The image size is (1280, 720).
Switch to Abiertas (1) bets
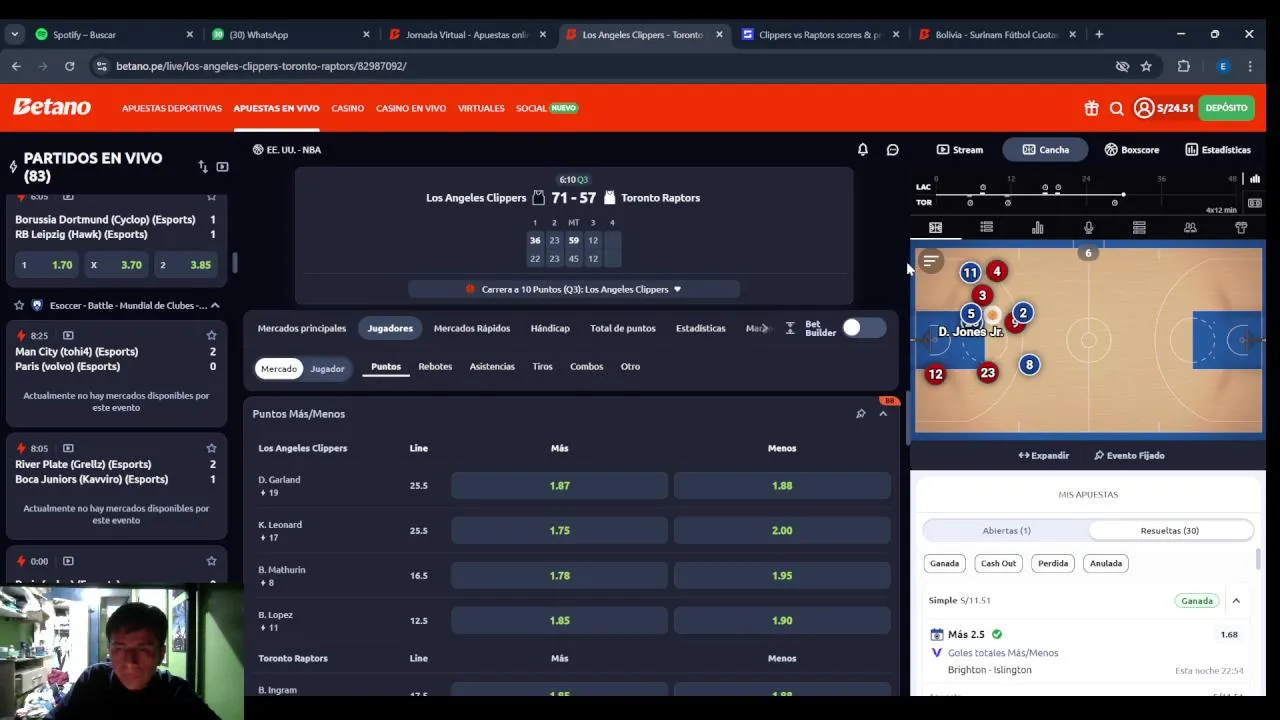coord(1006,531)
